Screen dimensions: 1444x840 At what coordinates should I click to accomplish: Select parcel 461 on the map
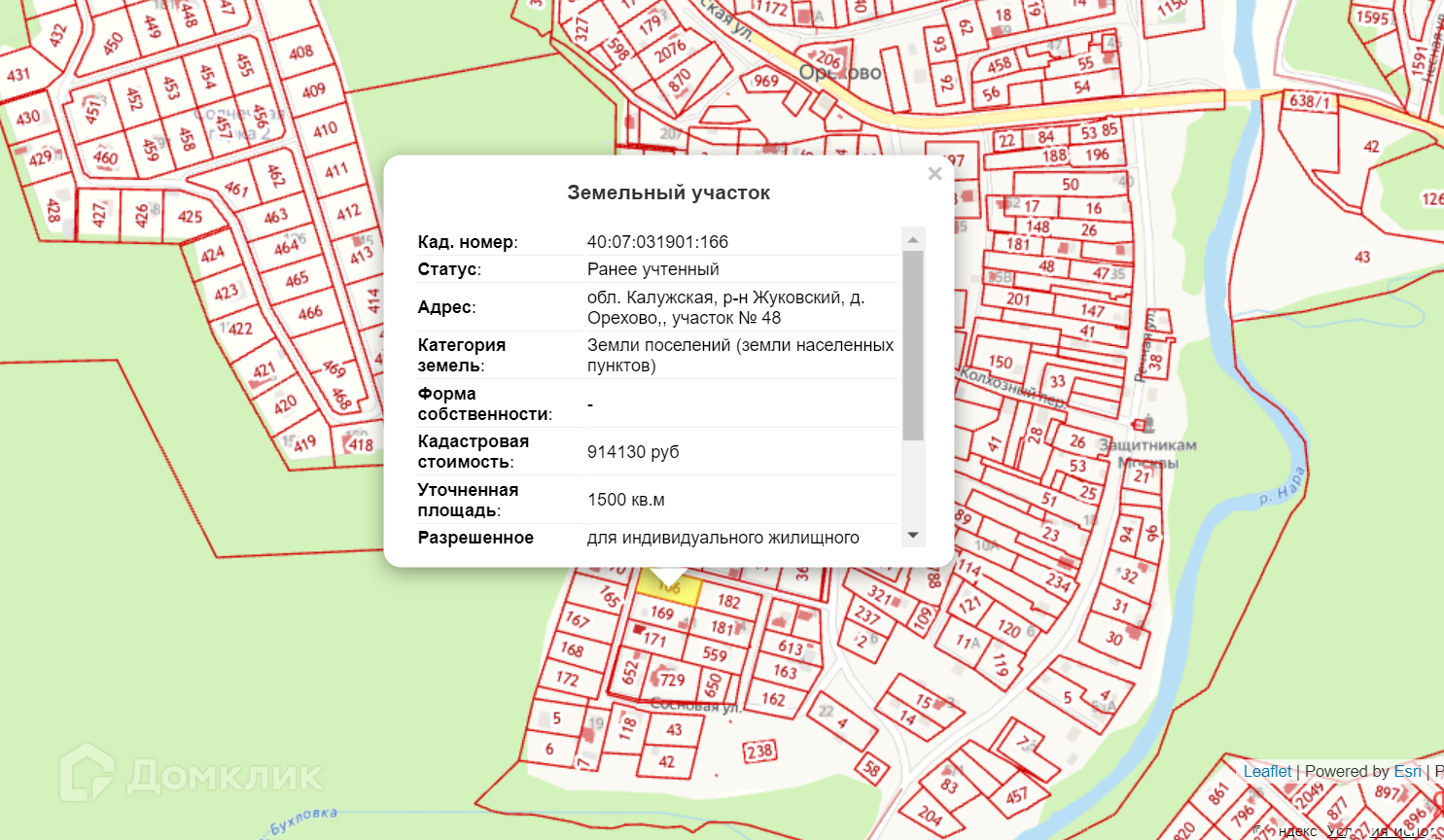tap(236, 188)
